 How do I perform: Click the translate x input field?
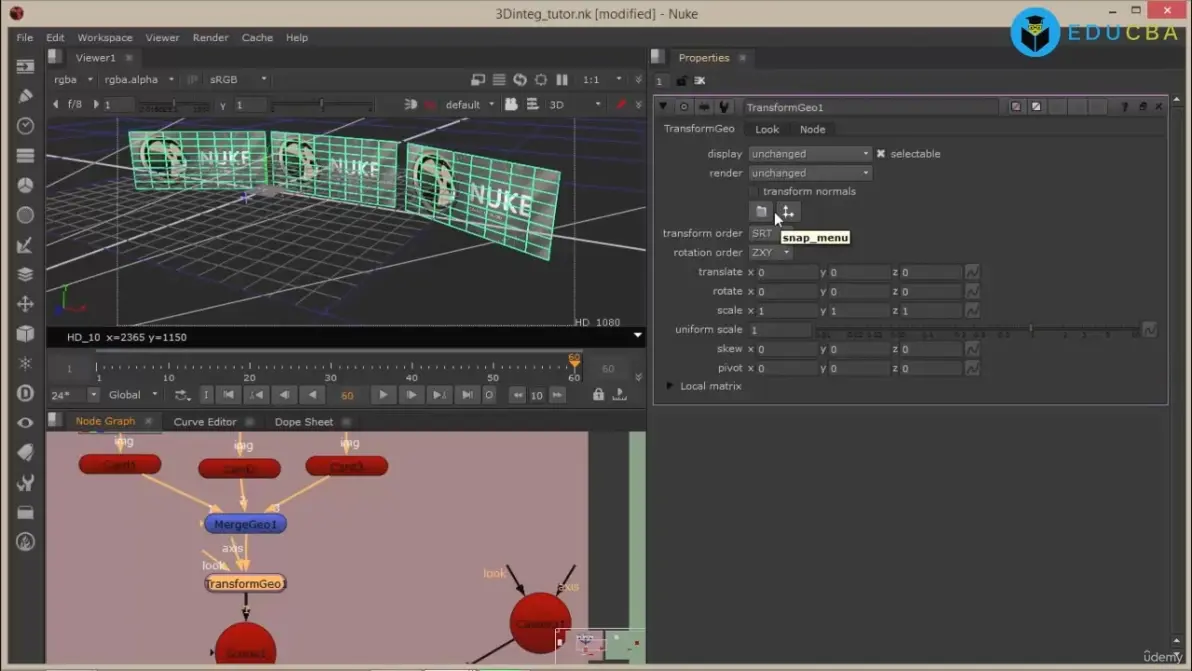tap(787, 272)
